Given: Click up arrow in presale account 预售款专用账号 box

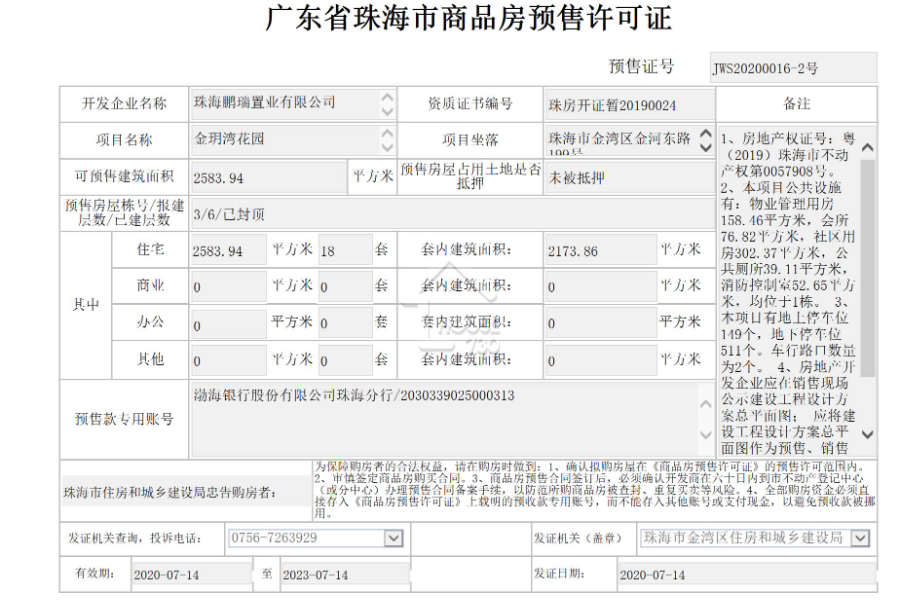Looking at the screenshot, I should (x=705, y=404).
